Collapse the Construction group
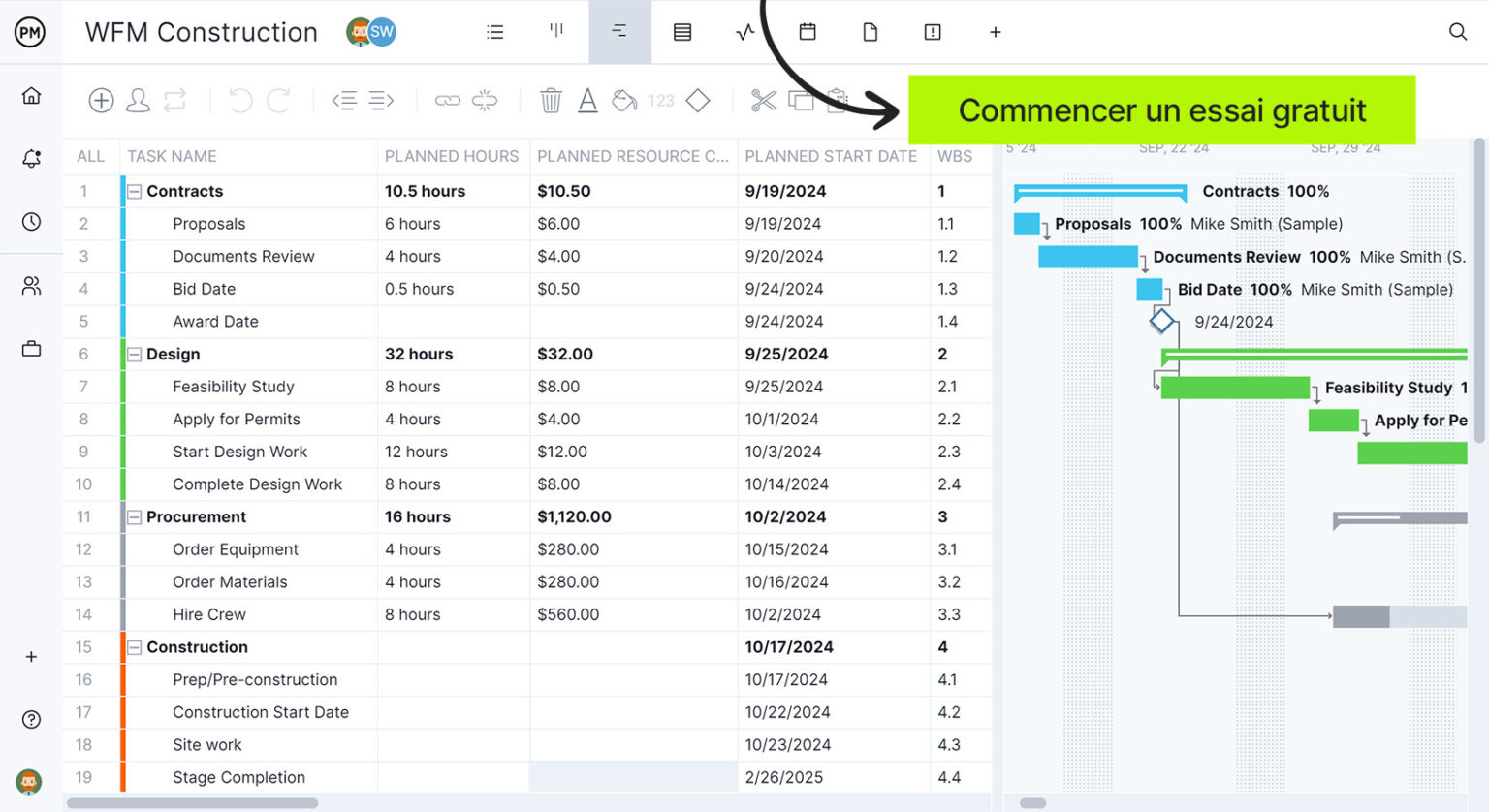Image resolution: width=1489 pixels, height=812 pixels. [135, 647]
